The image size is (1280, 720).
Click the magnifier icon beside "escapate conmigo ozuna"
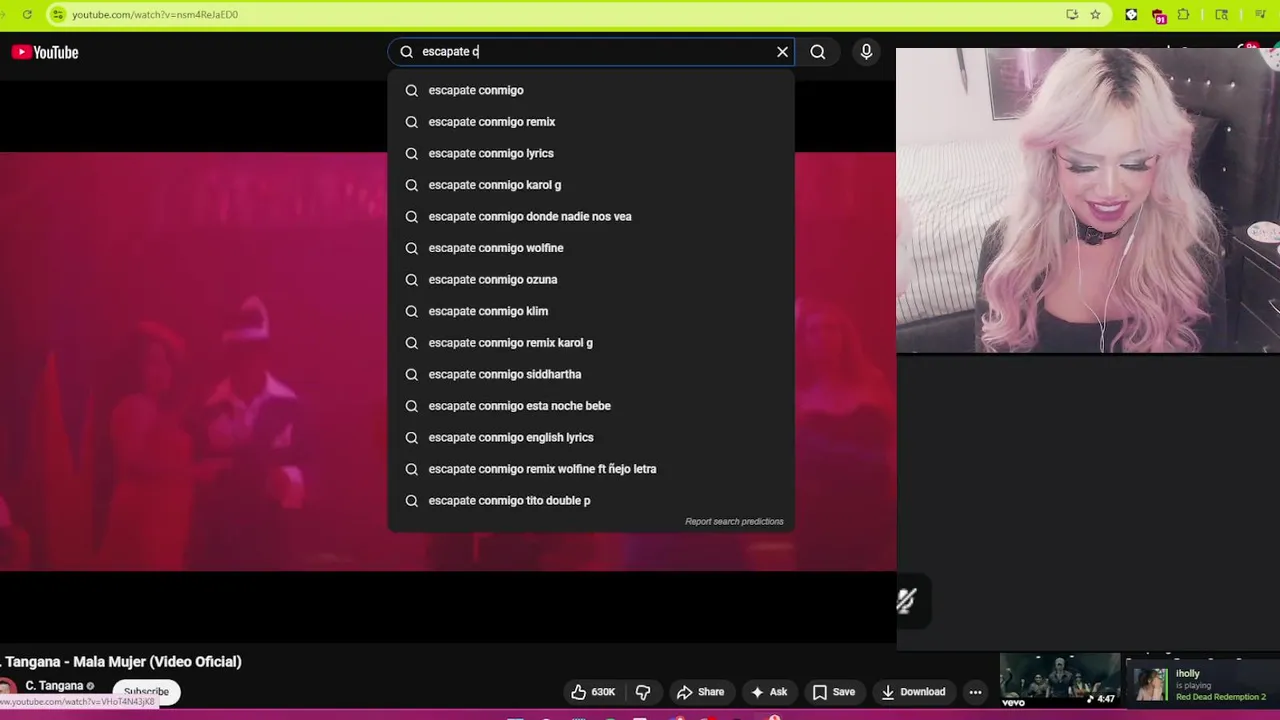(411, 280)
